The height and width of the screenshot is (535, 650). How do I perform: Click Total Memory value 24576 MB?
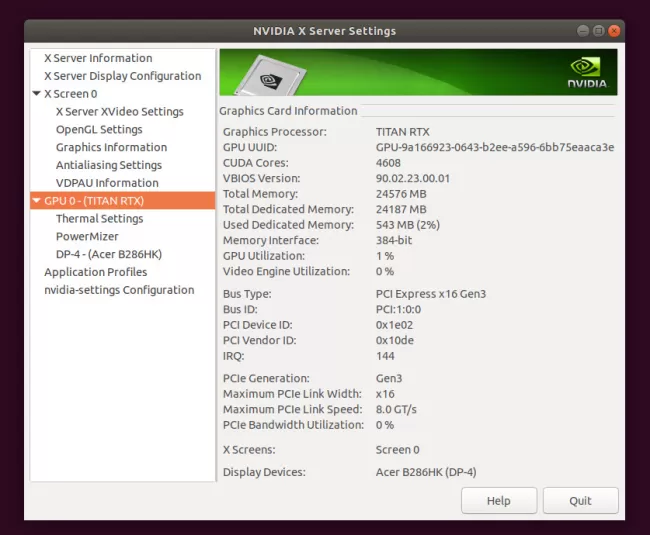pos(401,194)
